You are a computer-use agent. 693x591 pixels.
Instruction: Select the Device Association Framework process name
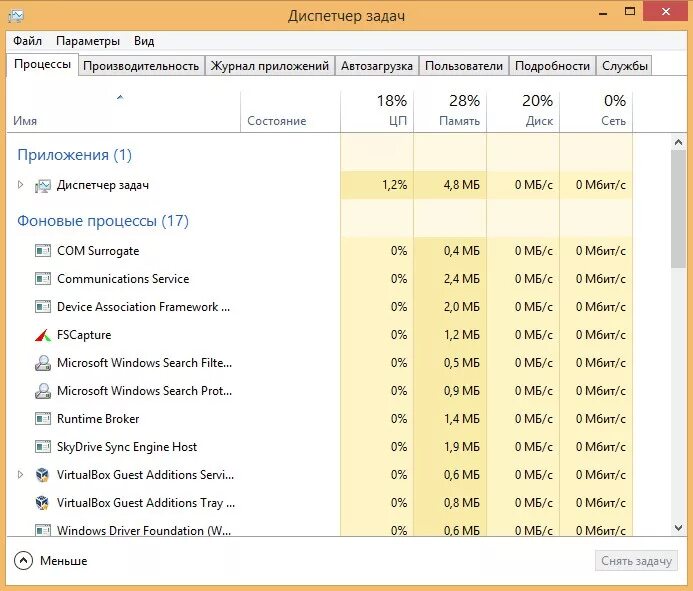[x=143, y=307]
